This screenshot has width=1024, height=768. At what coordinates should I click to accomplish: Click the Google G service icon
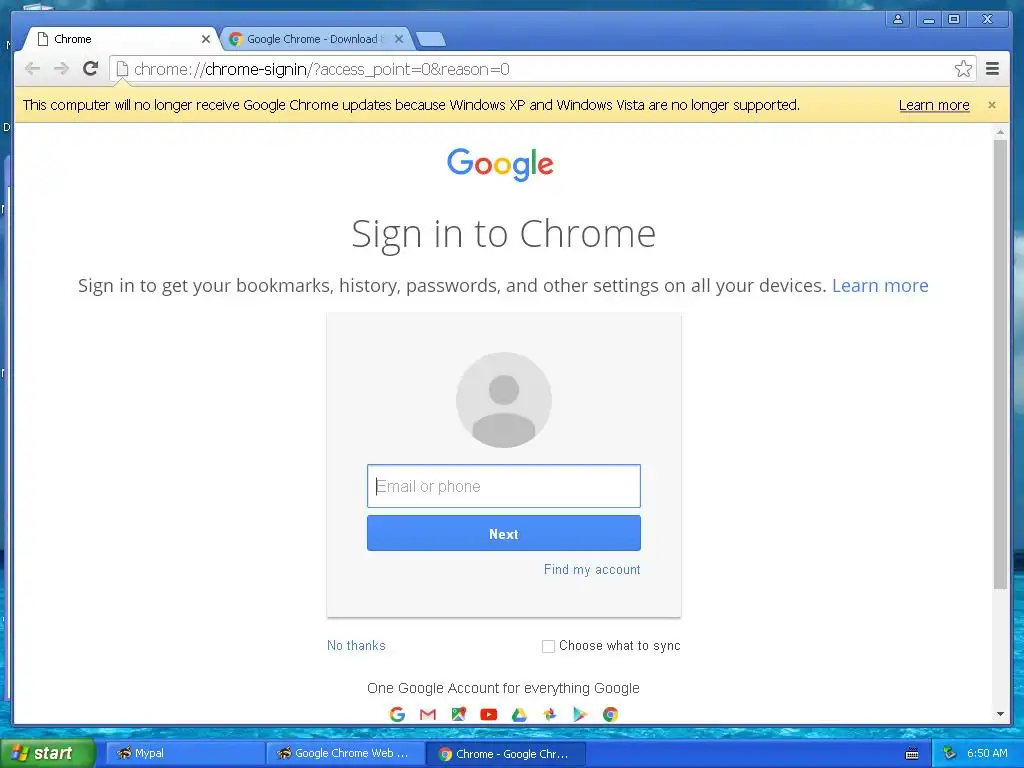click(397, 714)
